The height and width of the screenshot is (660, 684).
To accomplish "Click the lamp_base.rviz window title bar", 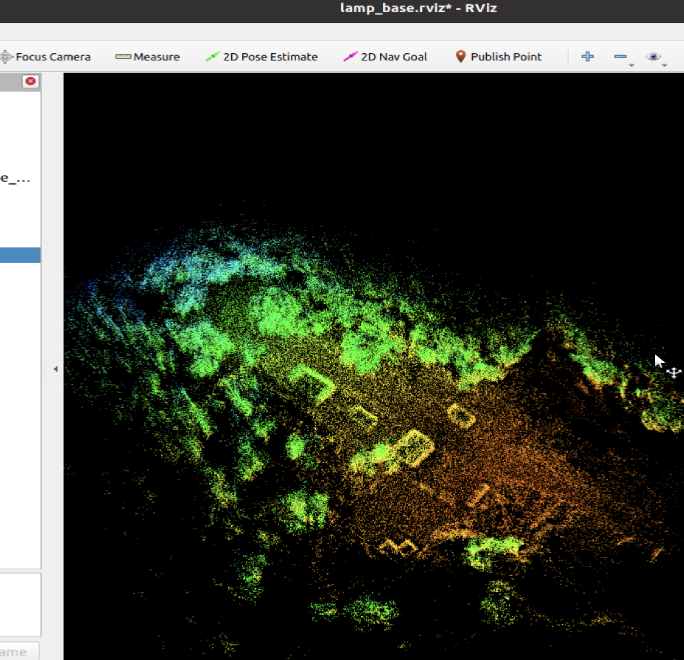I will click(420, 9).
